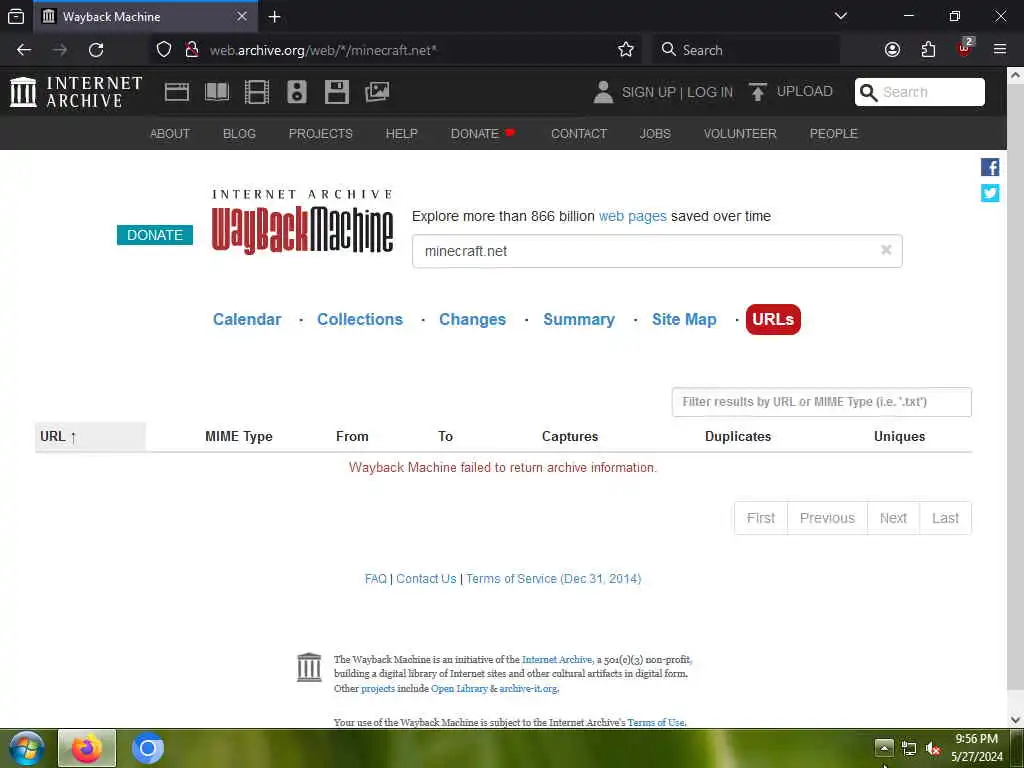Reload the page with the refresh icon
This screenshot has height=768, width=1024.
tap(96, 50)
